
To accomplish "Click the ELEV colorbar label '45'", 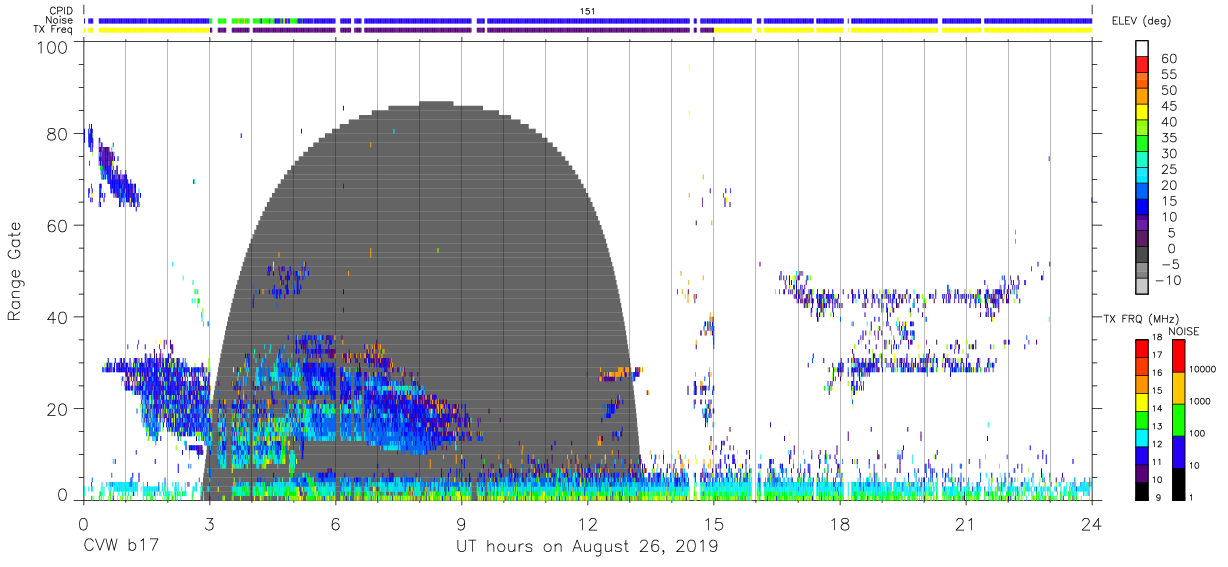I will (x=1167, y=107).
